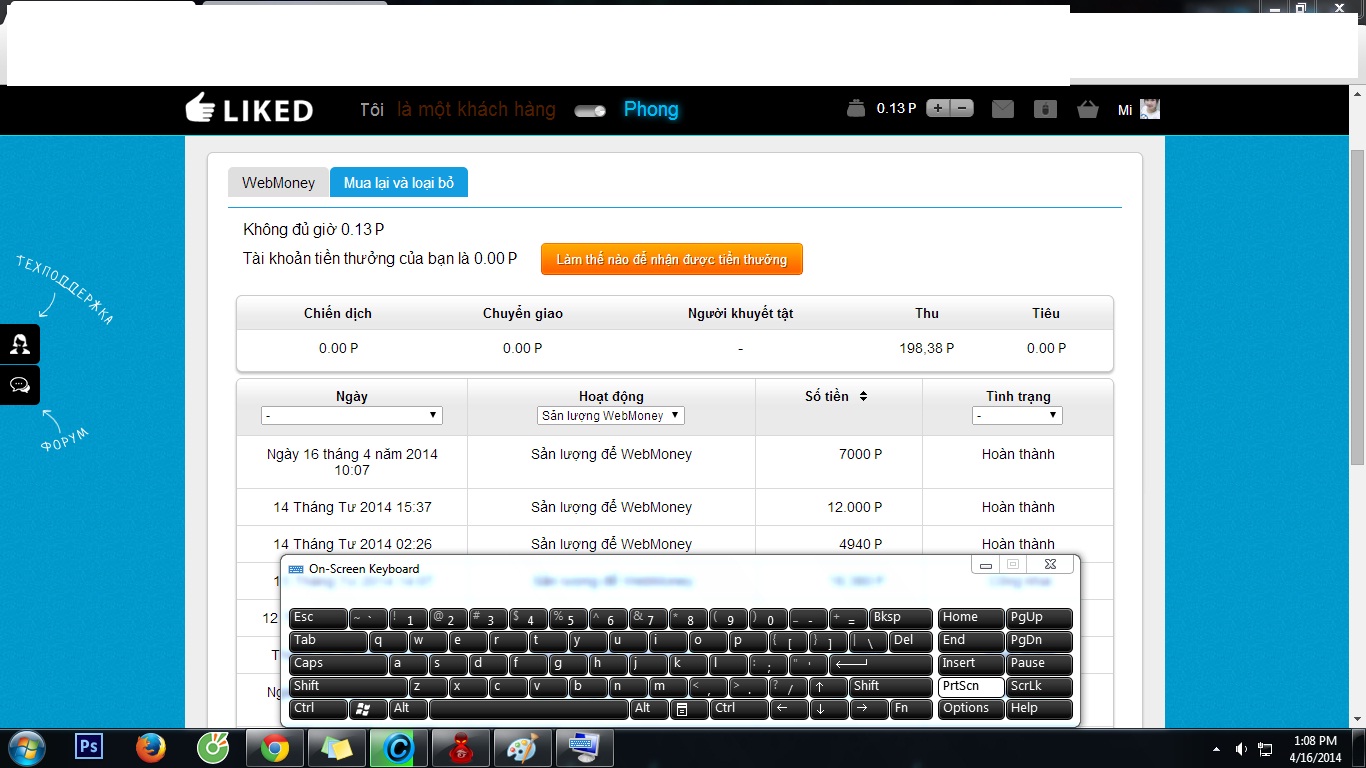The height and width of the screenshot is (768, 1366).
Task: Click the LIKED hand logo
Action: (249, 109)
